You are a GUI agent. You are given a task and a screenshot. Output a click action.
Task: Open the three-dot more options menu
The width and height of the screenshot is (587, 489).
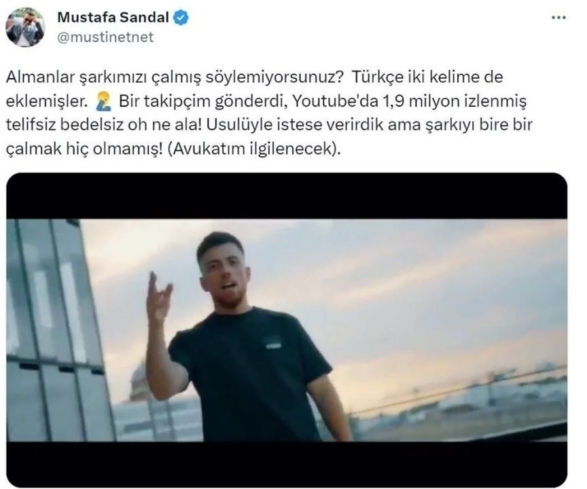(559, 17)
